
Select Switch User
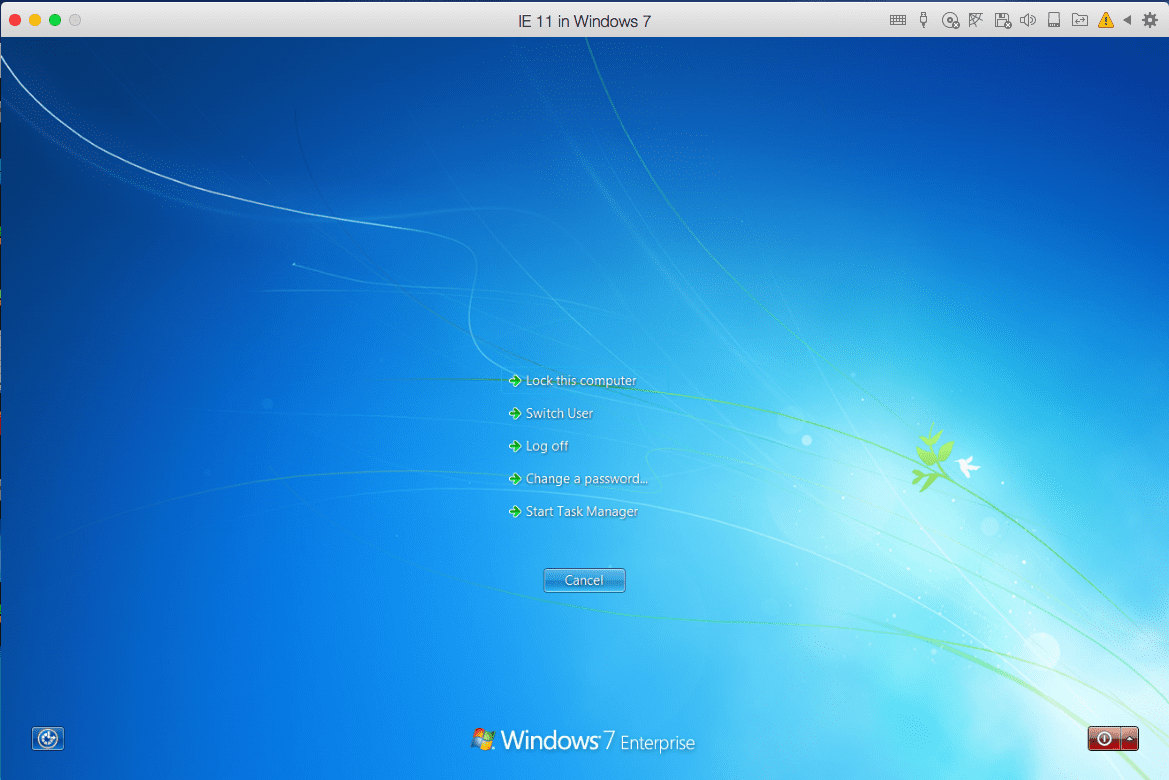(558, 413)
